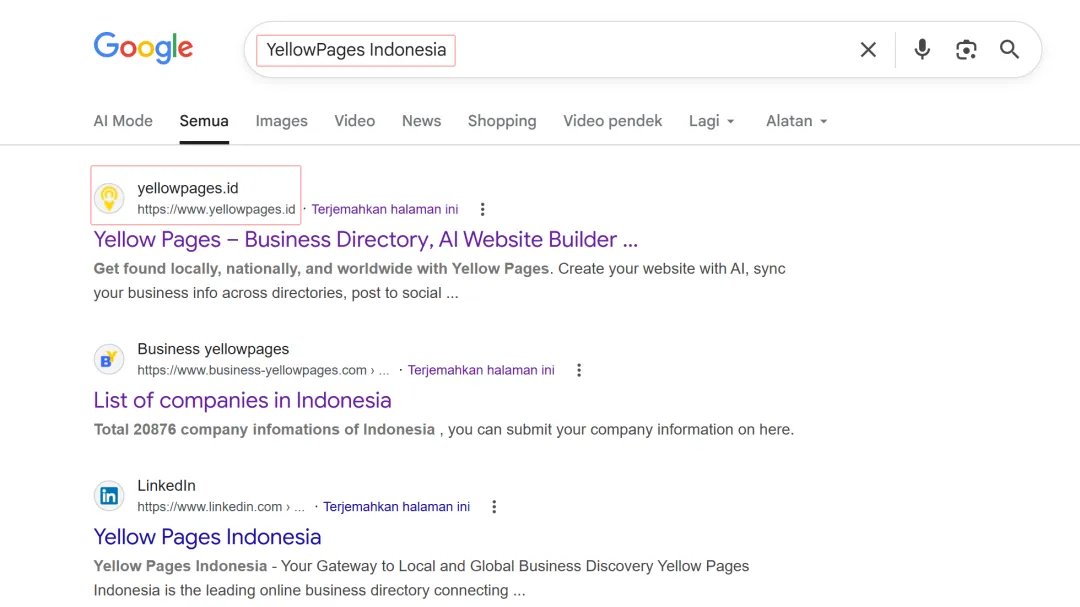Open the Yellow Pages Business Directory result
Viewport: 1080px width, 607px height.
[x=365, y=240]
